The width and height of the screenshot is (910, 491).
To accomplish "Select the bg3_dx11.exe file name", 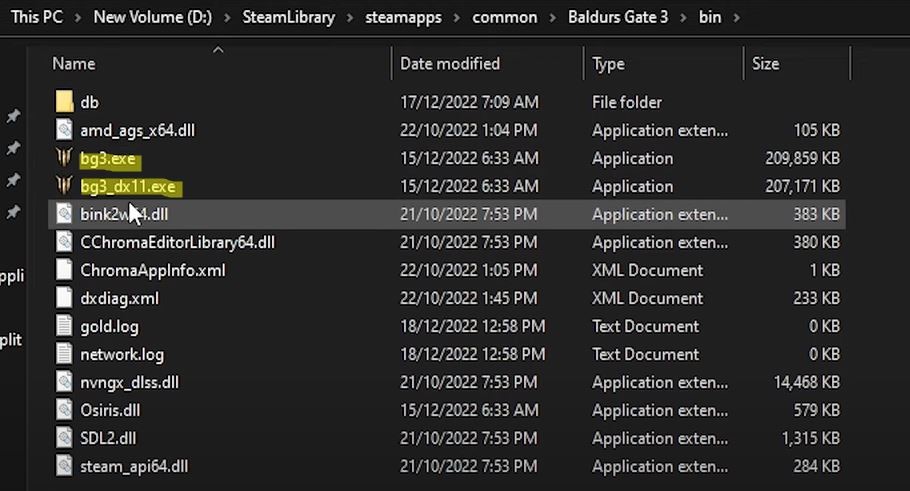I will coord(128,186).
